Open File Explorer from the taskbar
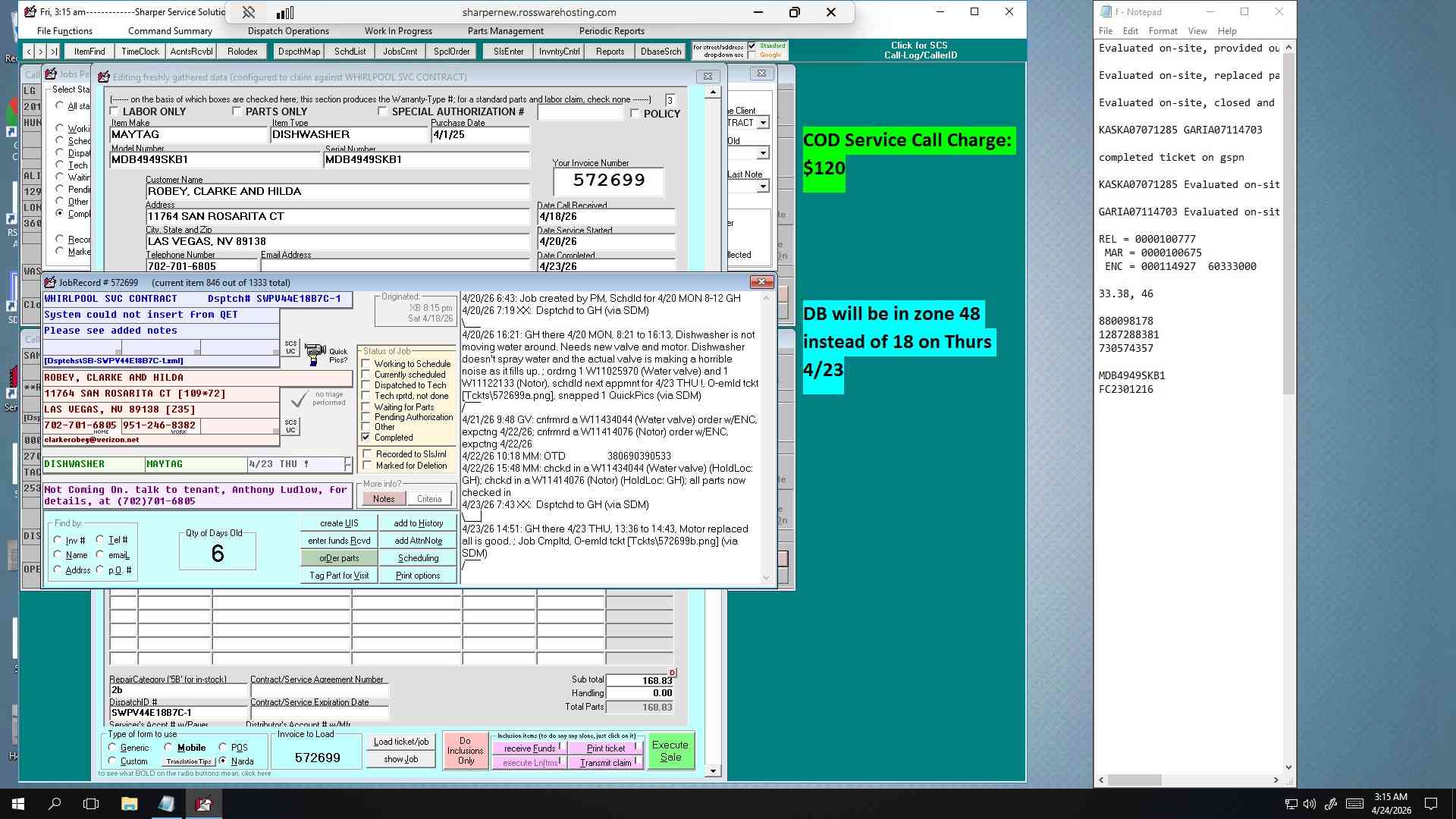The height and width of the screenshot is (819, 1456). point(129,803)
